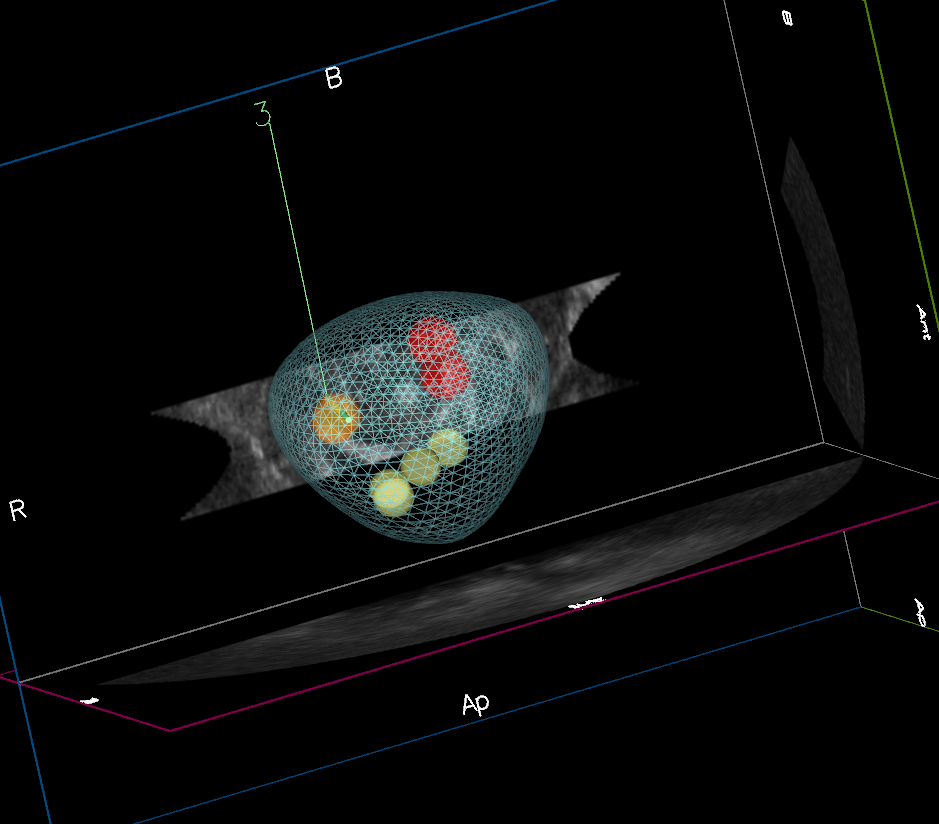Click the rotated Ant label on right
Viewport: 939px width, 824px height.
point(923,324)
